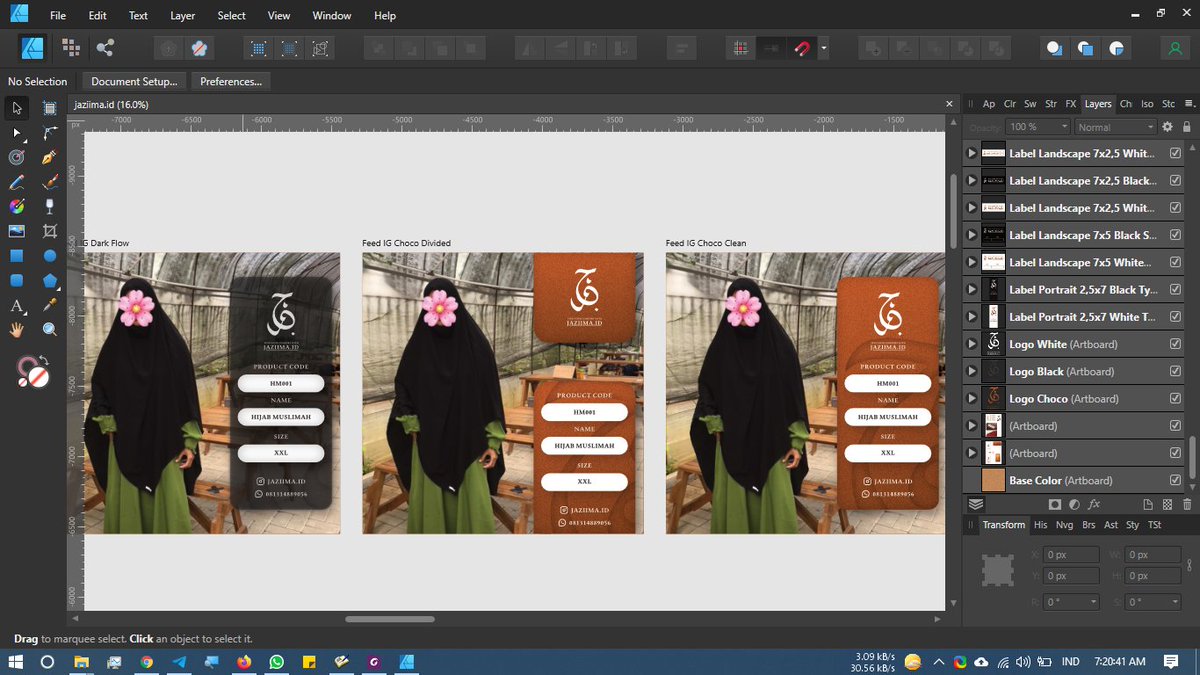The height and width of the screenshot is (675, 1200).
Task: Click the Add Layer icon
Action: point(1148,505)
